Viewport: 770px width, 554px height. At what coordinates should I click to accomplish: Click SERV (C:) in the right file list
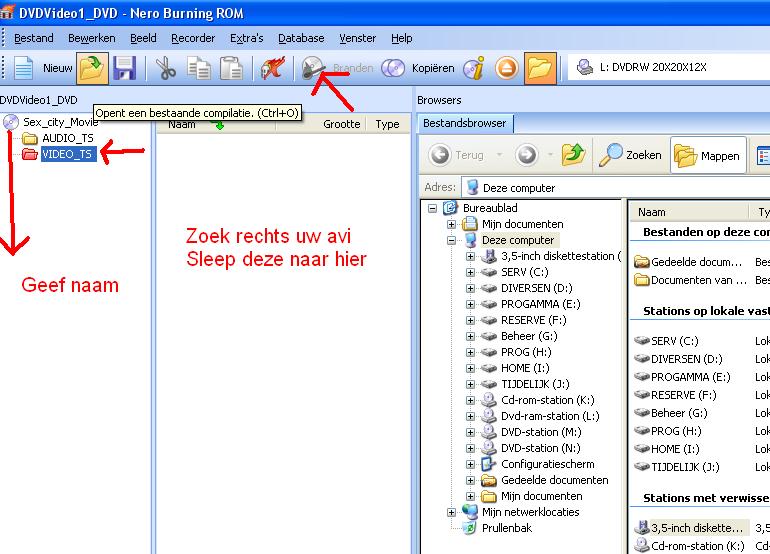(666, 341)
